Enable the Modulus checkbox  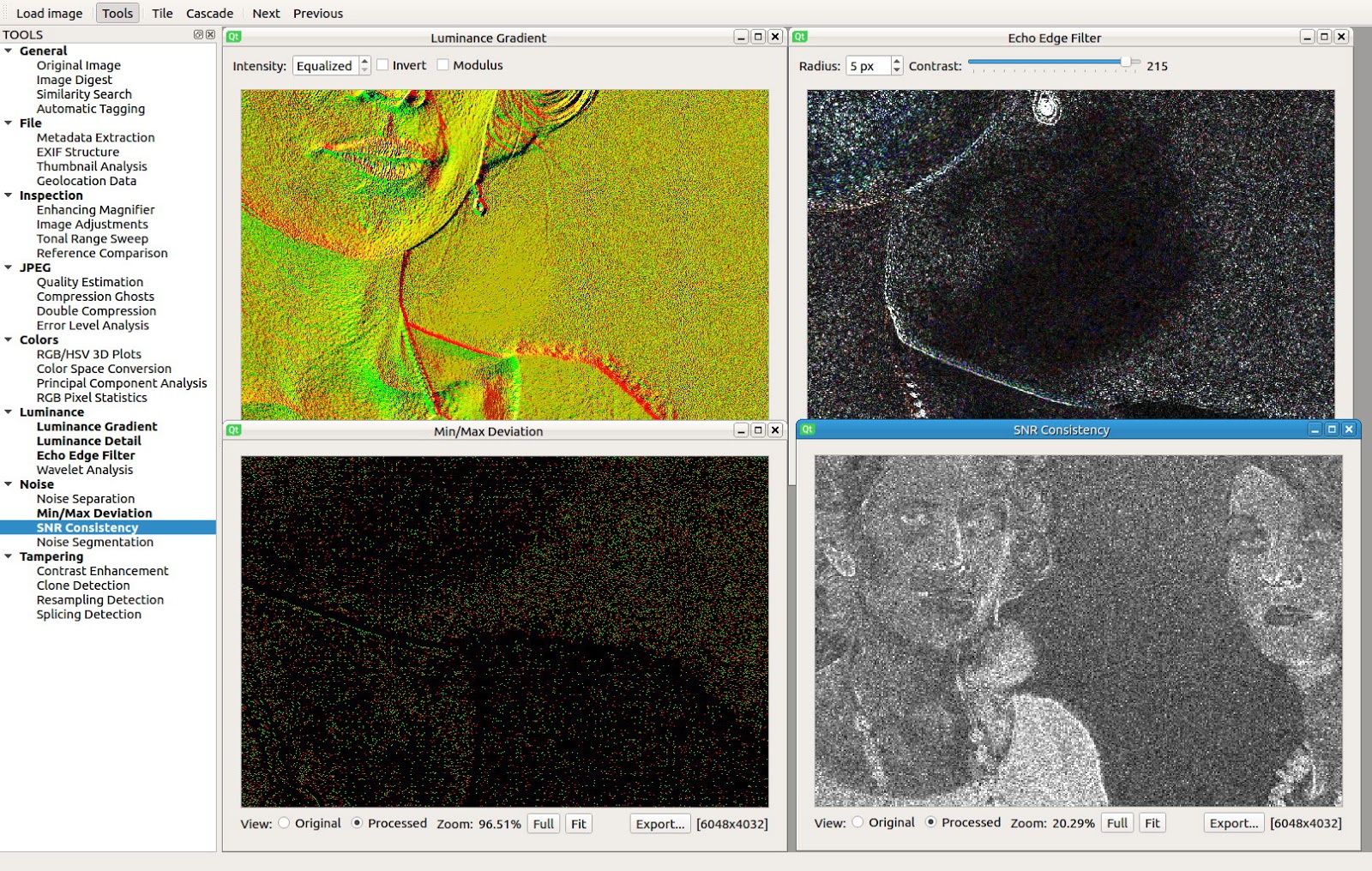(442, 64)
